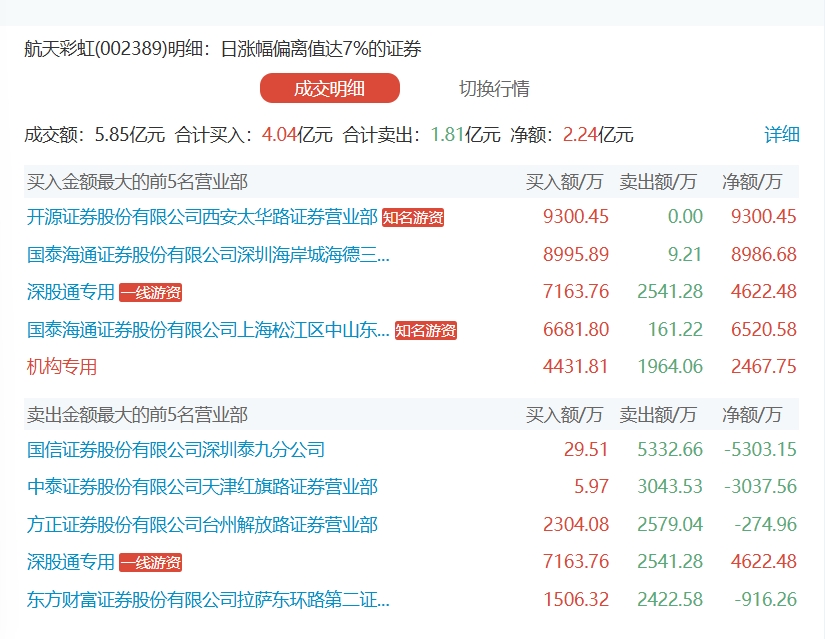This screenshot has height=639, width=825.
Task: Click buy value 1506.32 for 东方财富证券
Action: click(576, 600)
